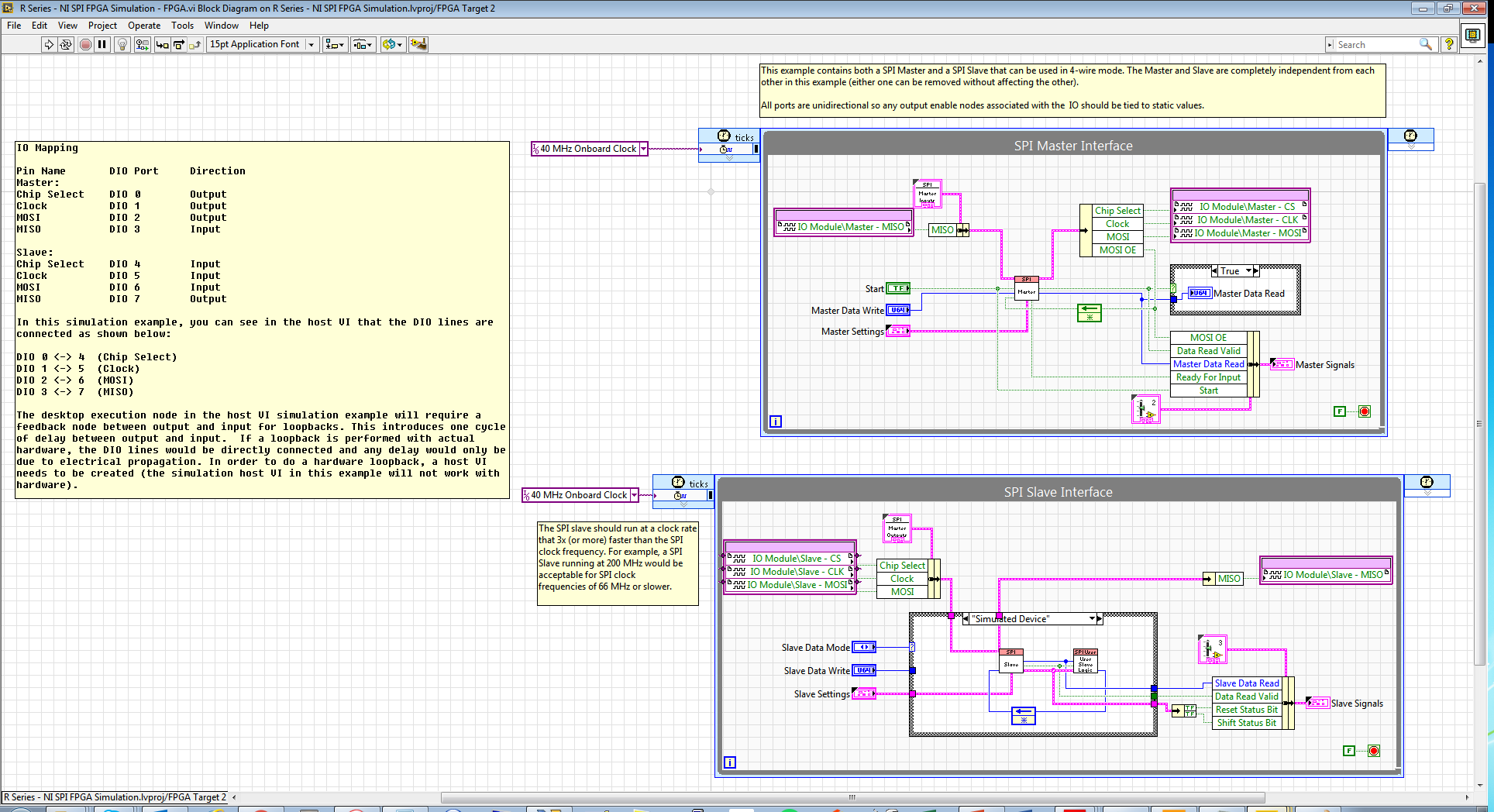
Task: Click the Master Data Write U64 terminal
Action: pyautogui.click(x=898, y=310)
